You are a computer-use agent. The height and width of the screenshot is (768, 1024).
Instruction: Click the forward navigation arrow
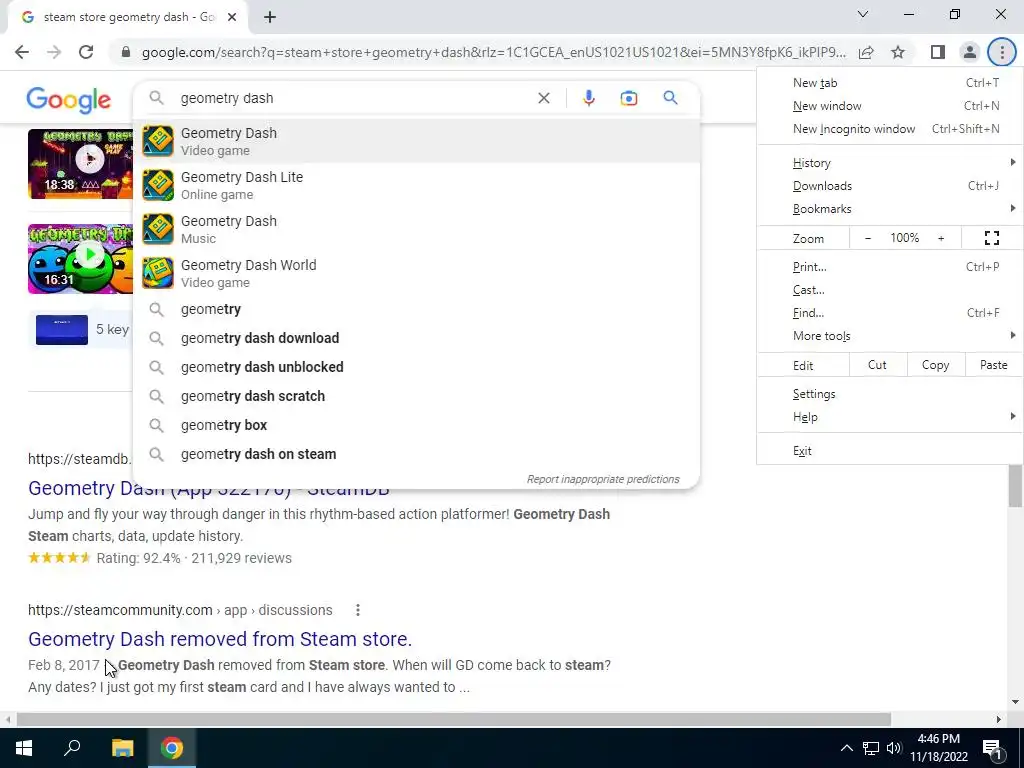(54, 52)
